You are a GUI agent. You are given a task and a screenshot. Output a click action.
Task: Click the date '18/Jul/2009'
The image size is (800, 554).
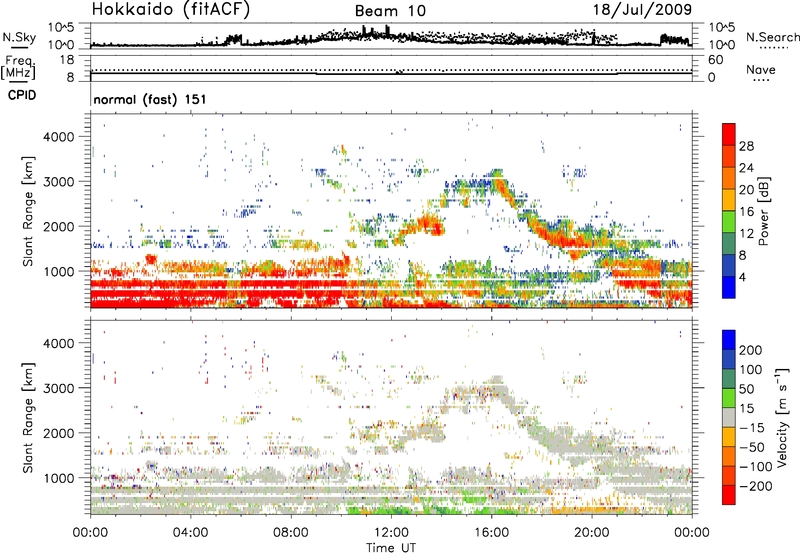[x=642, y=10]
